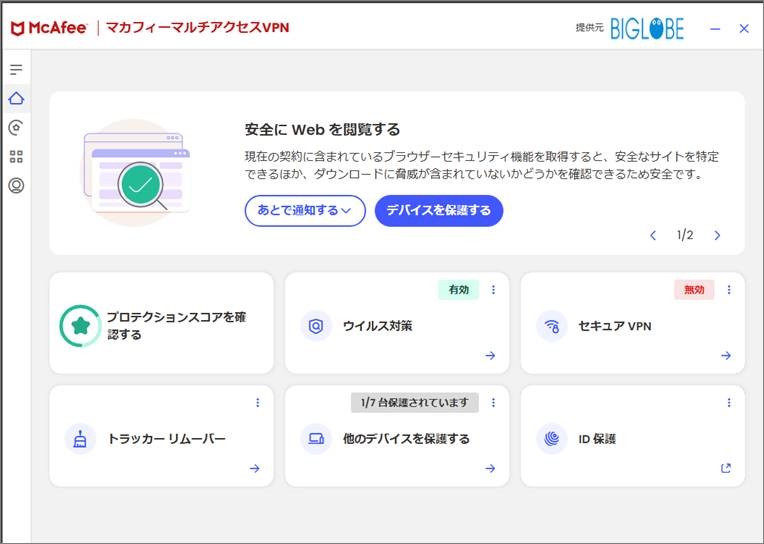Go to the next banner slide
The width and height of the screenshot is (764, 544).
coord(717,235)
